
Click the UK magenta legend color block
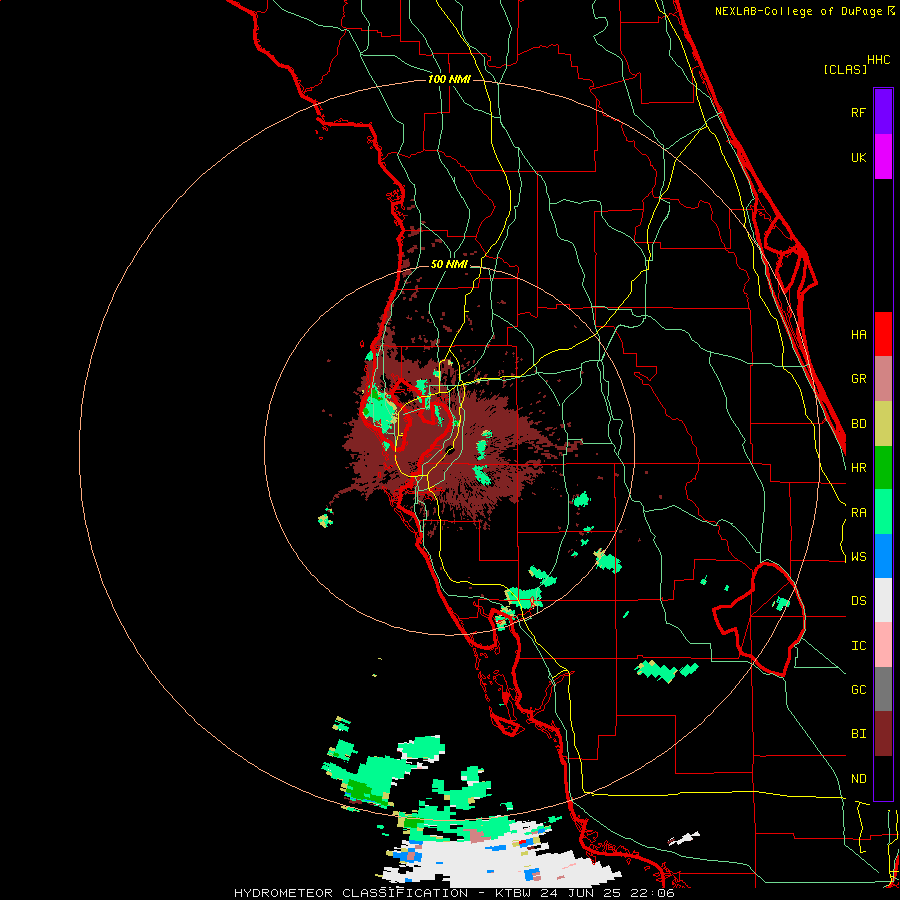point(883,157)
